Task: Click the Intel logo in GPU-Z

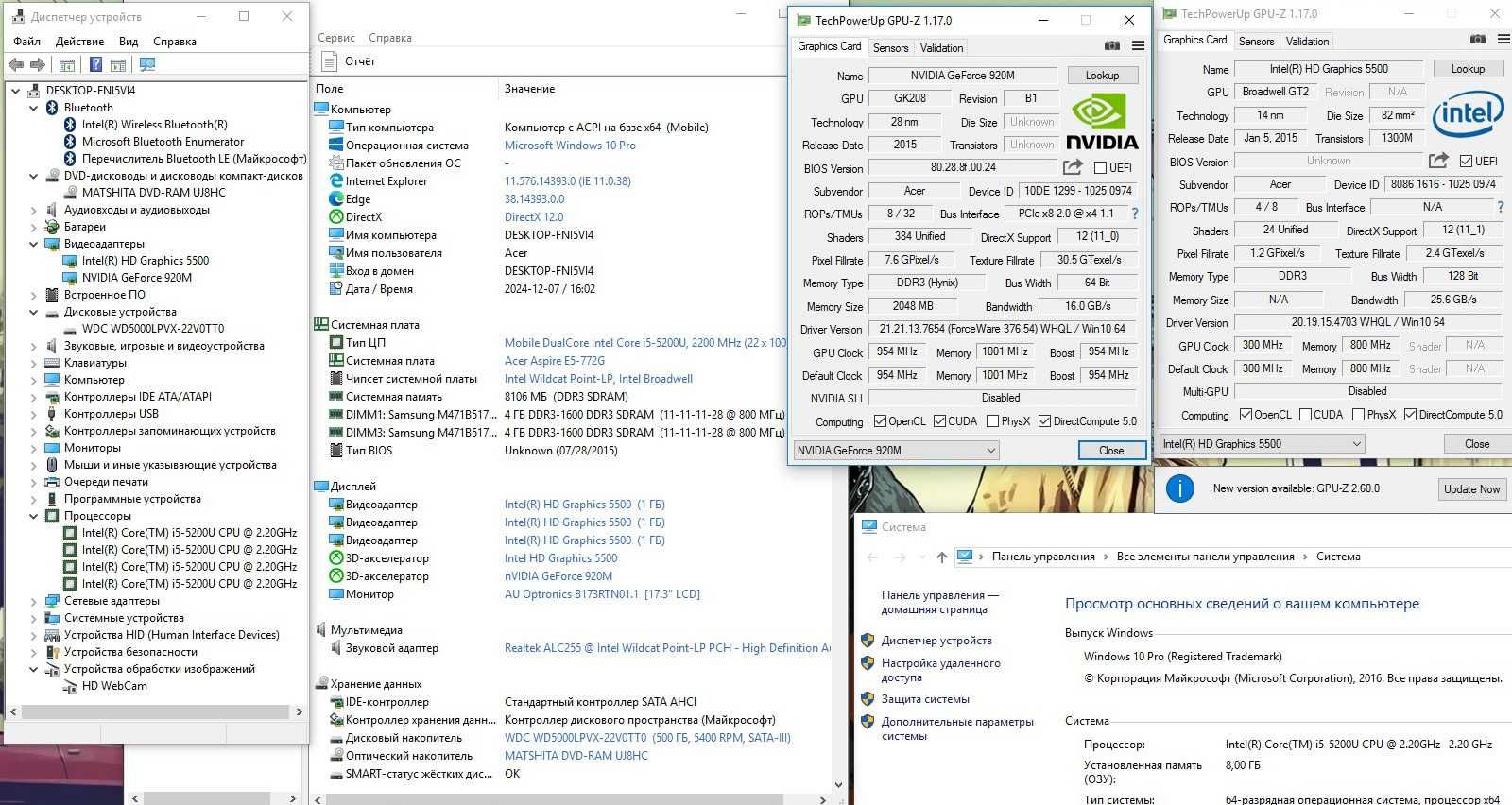Action: click(1468, 115)
